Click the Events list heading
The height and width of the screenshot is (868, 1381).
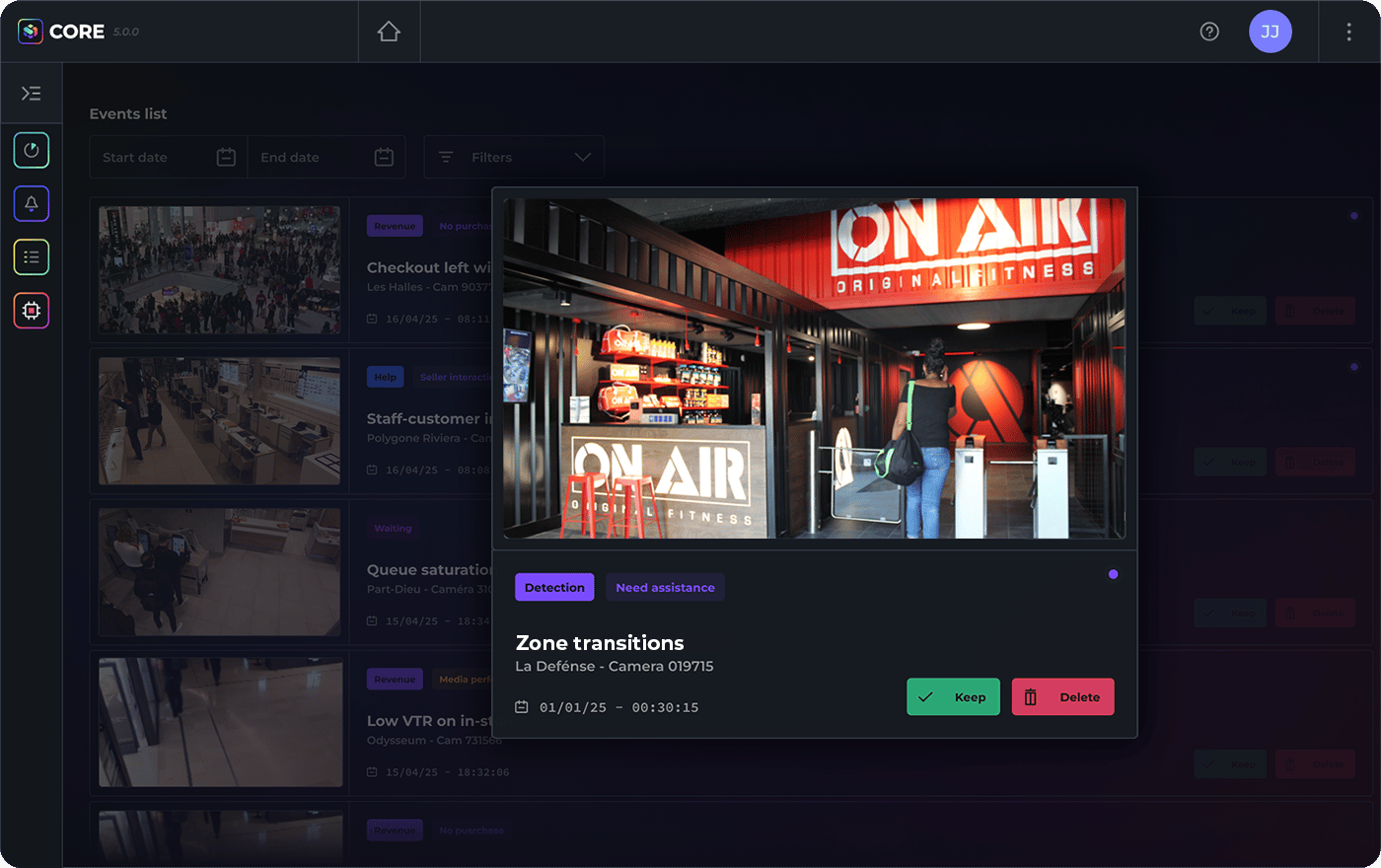128,113
